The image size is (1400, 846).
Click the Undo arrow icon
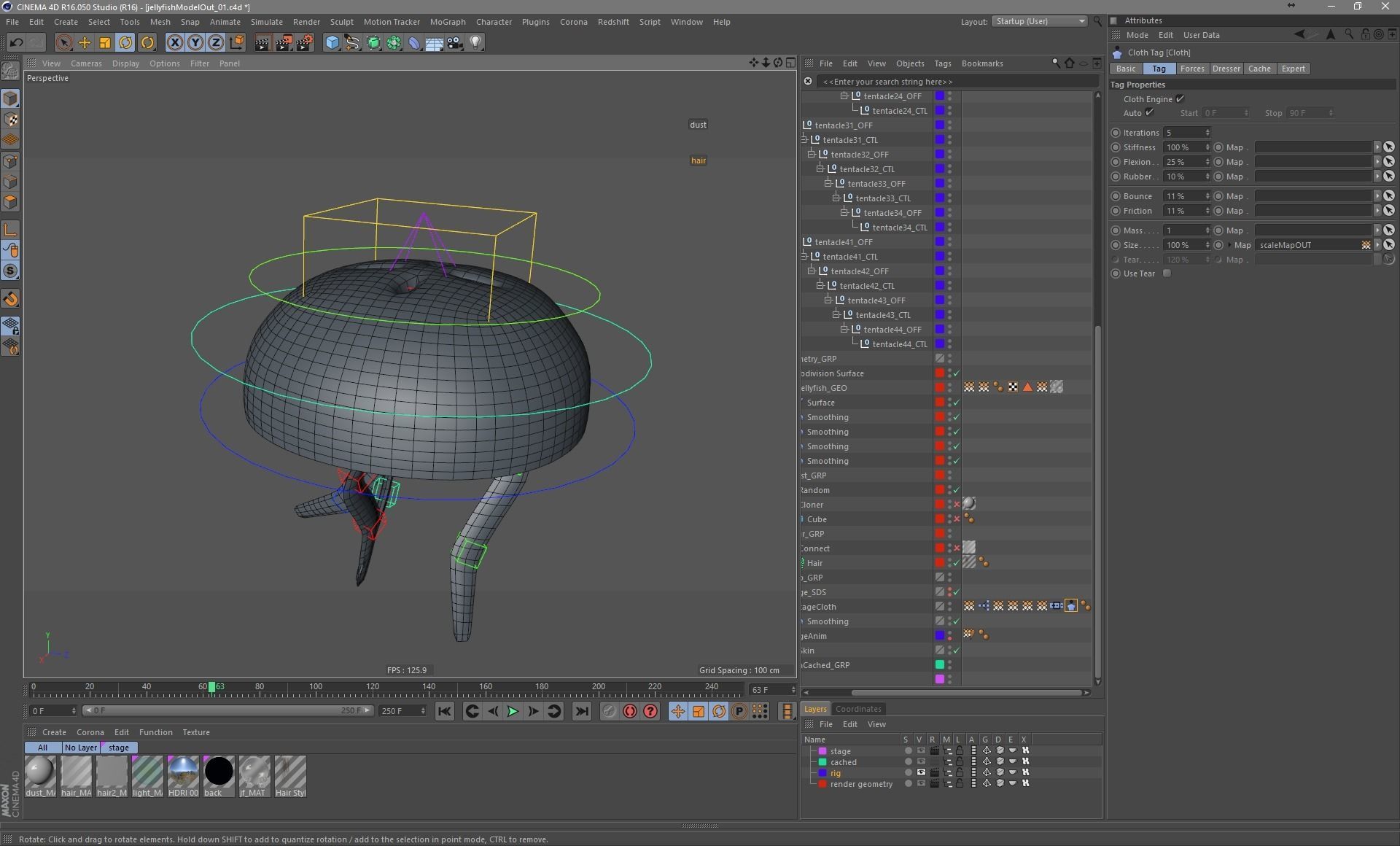(16, 42)
